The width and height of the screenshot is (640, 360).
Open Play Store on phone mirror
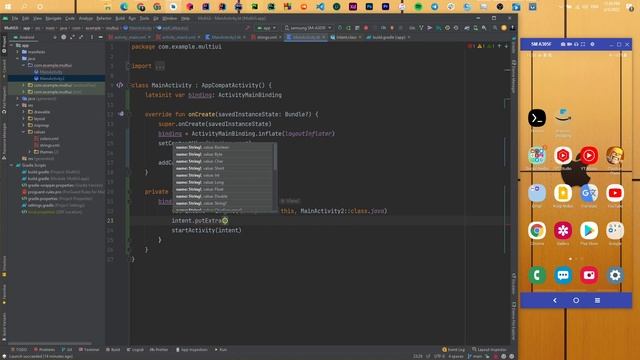pyautogui.click(x=589, y=231)
